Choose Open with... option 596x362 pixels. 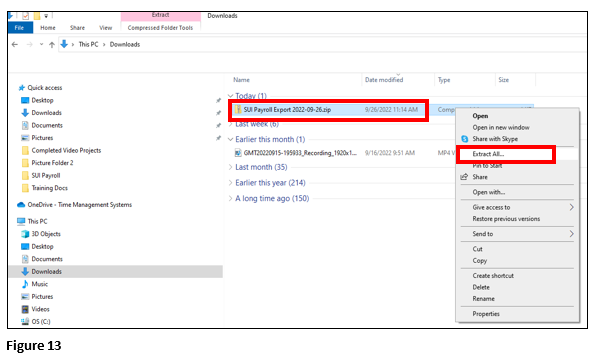click(x=488, y=192)
